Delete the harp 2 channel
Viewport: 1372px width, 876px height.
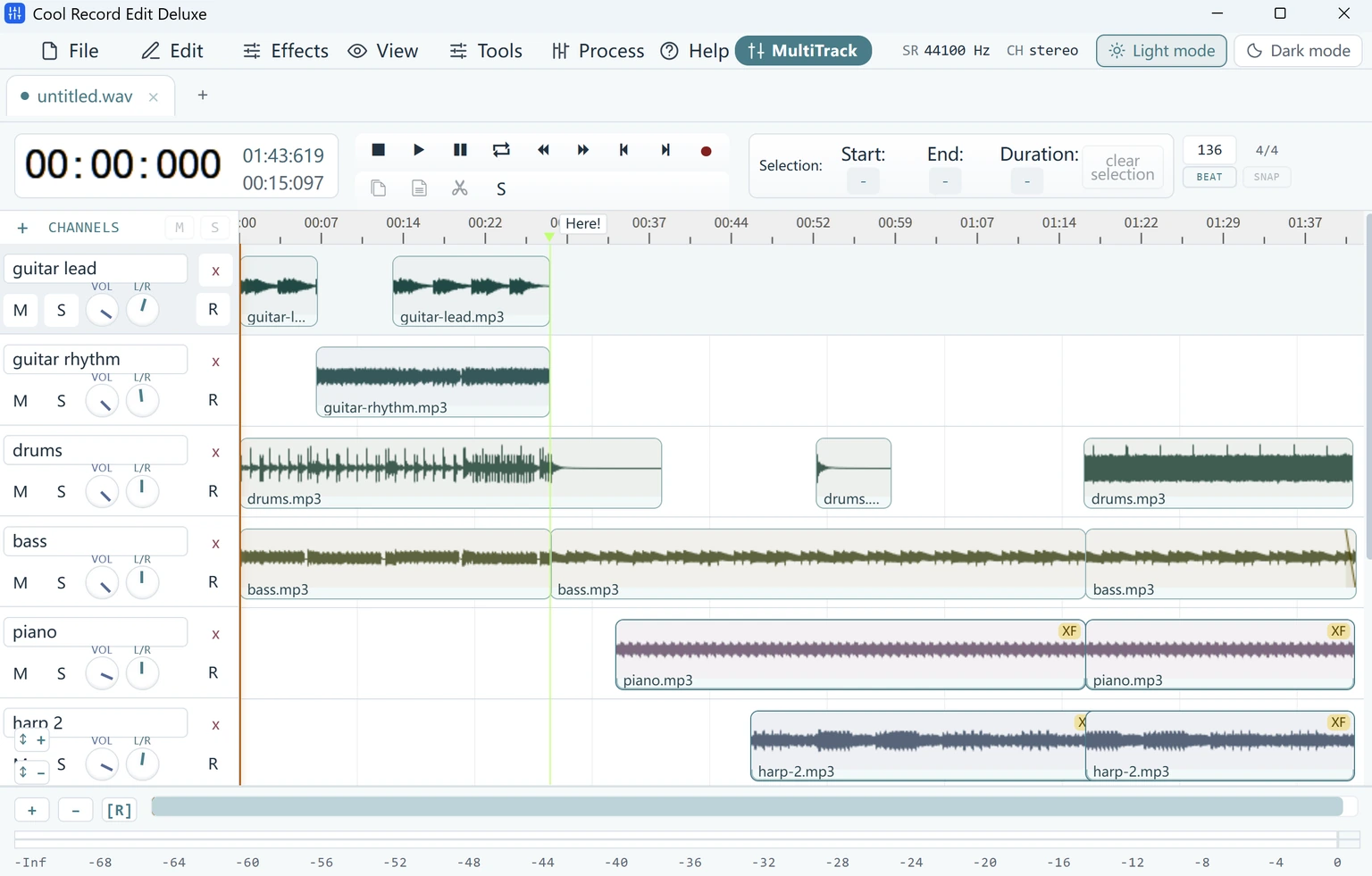tap(215, 725)
